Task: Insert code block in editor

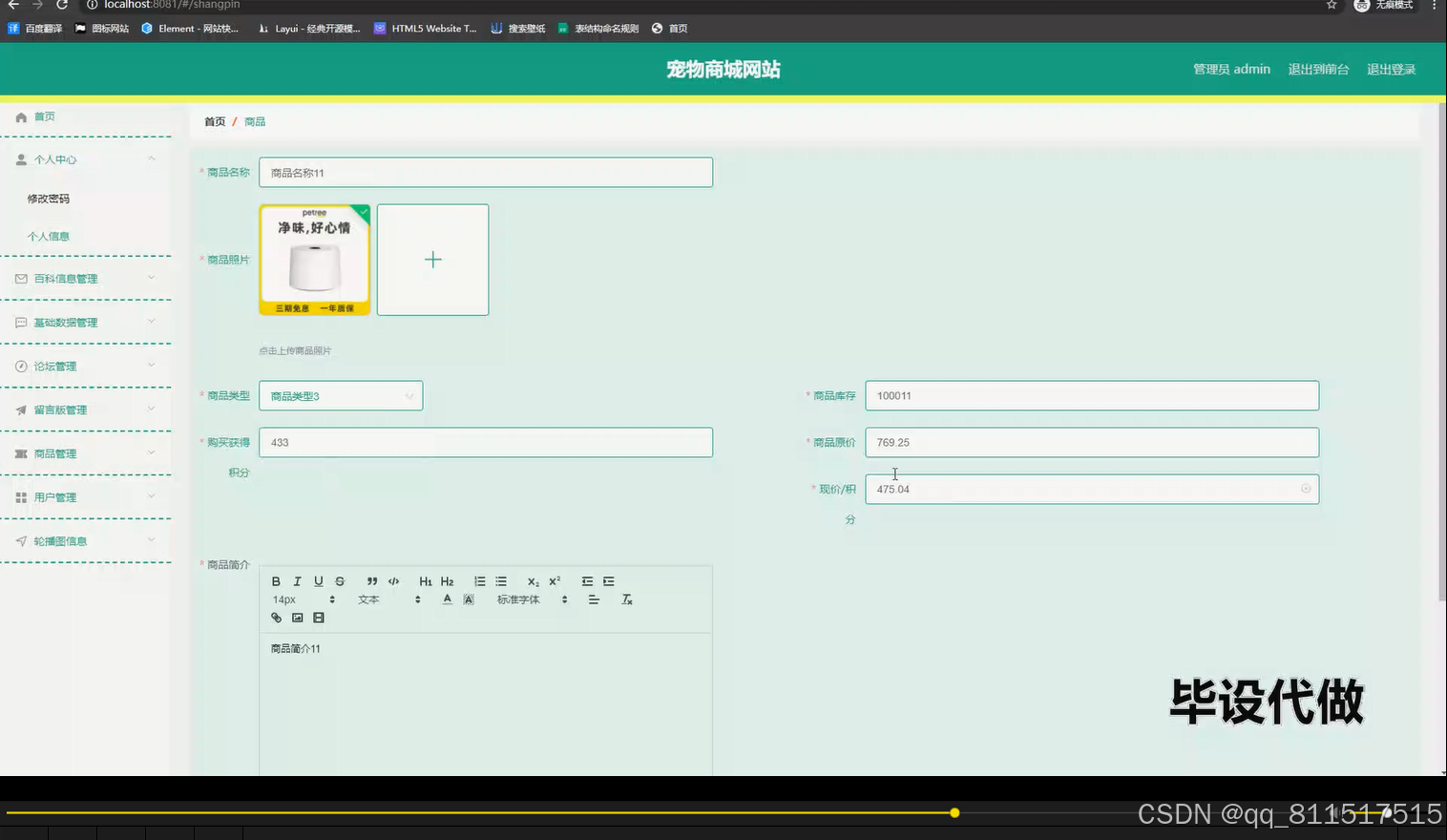Action: (x=393, y=581)
